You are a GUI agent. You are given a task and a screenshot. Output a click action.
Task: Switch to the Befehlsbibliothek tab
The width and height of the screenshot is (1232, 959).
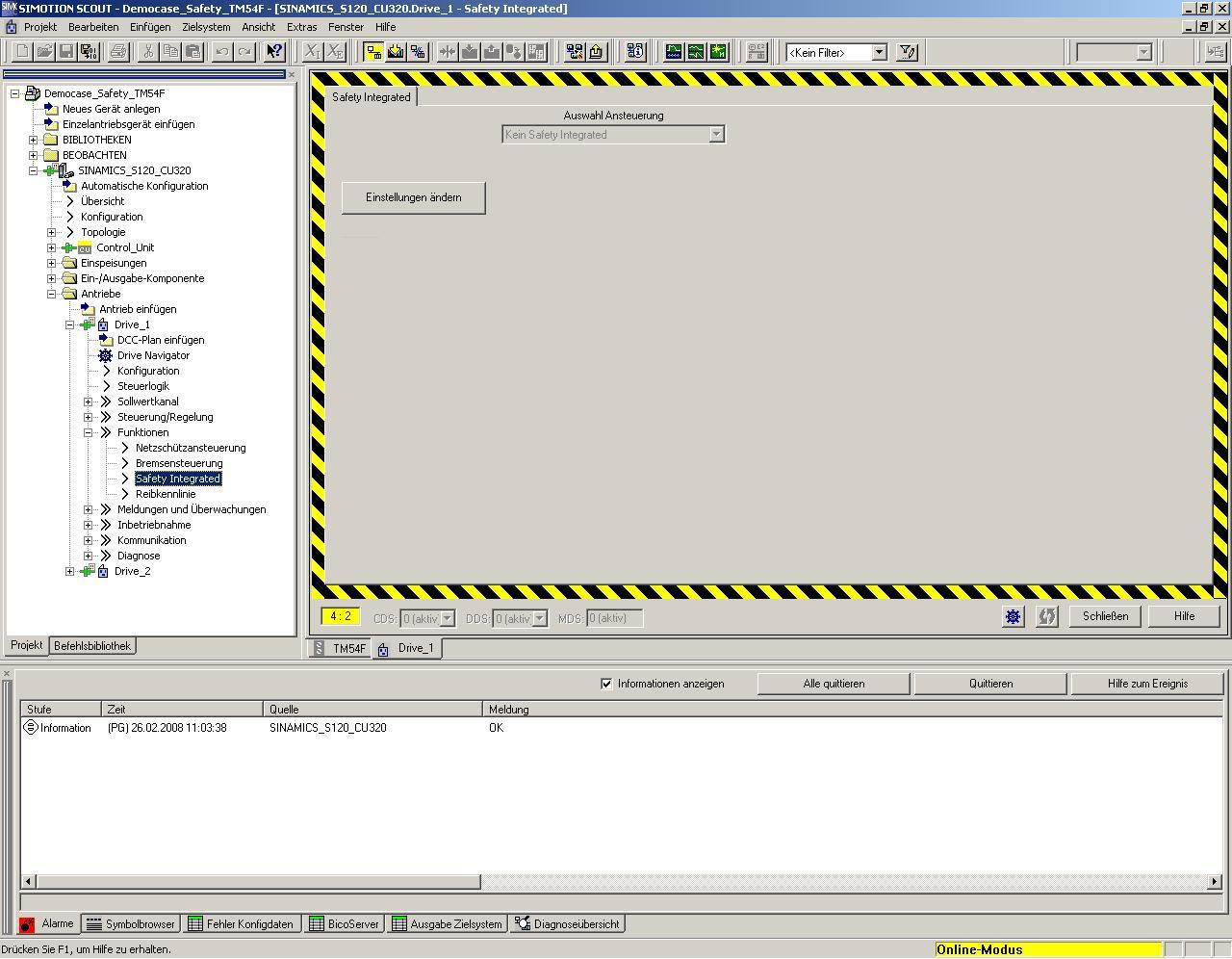(x=91, y=646)
